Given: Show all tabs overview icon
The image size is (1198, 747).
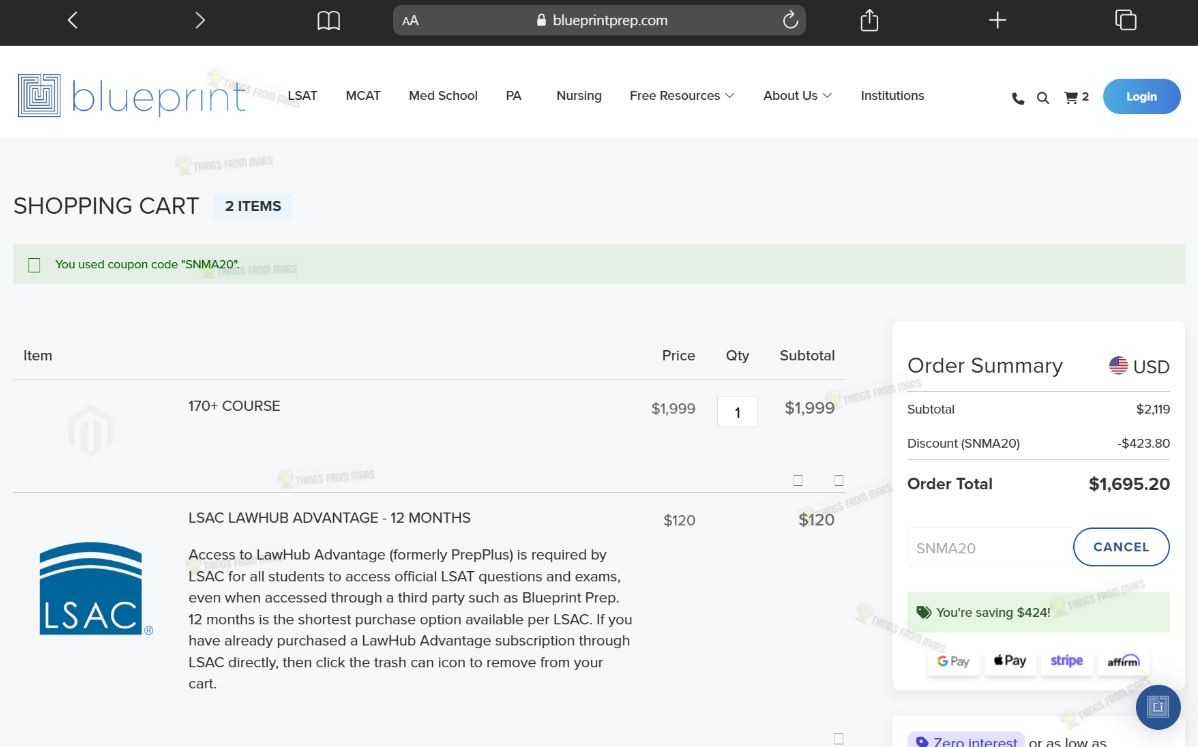Looking at the screenshot, I should click(x=1125, y=20).
